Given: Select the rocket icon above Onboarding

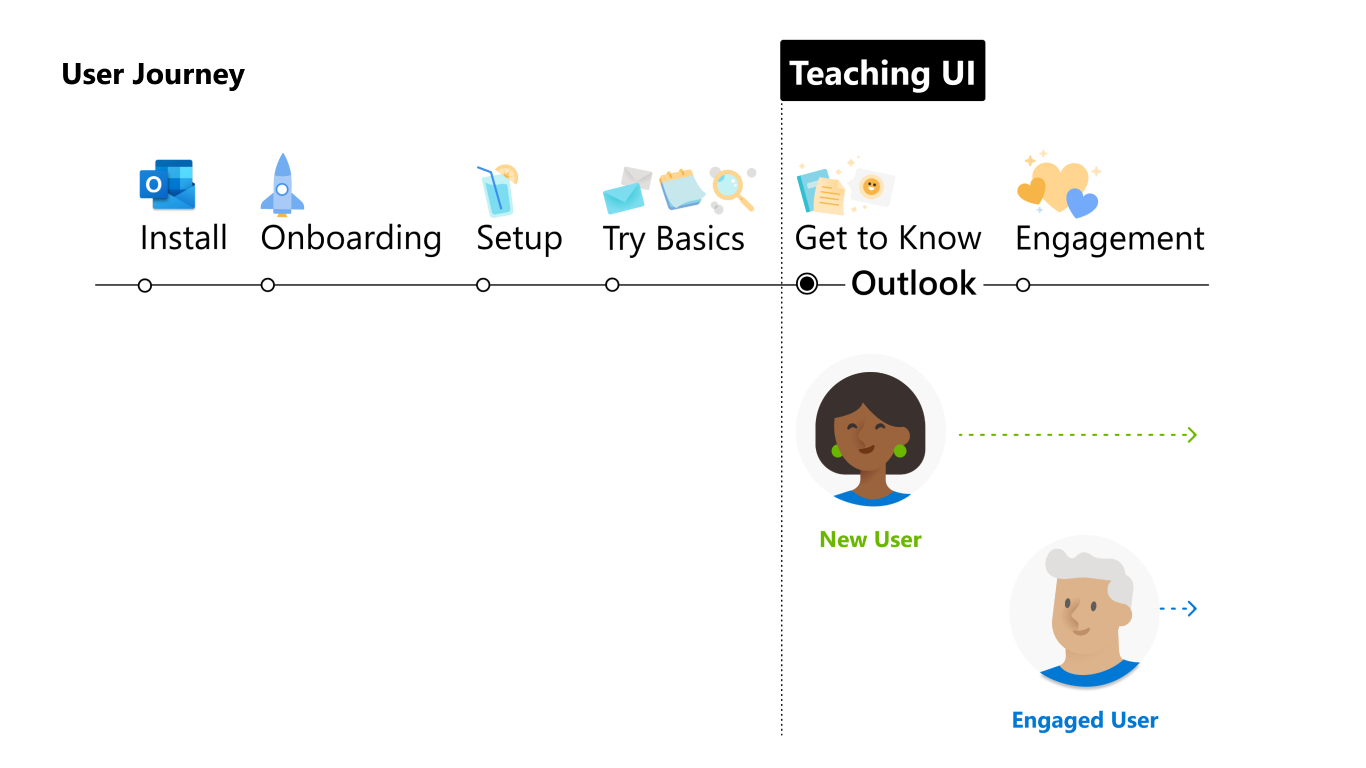Looking at the screenshot, I should click(x=282, y=185).
